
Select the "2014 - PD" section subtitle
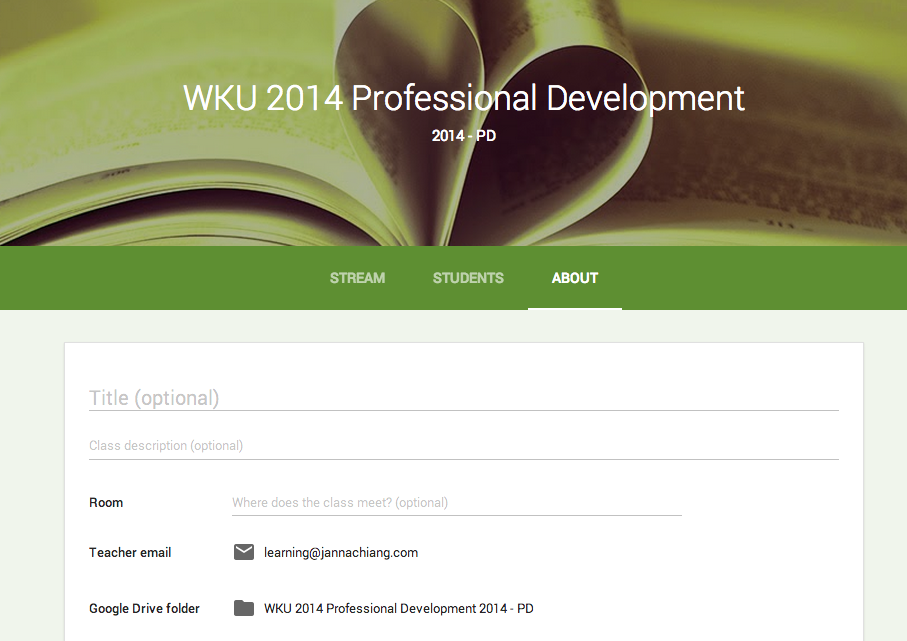[463, 136]
